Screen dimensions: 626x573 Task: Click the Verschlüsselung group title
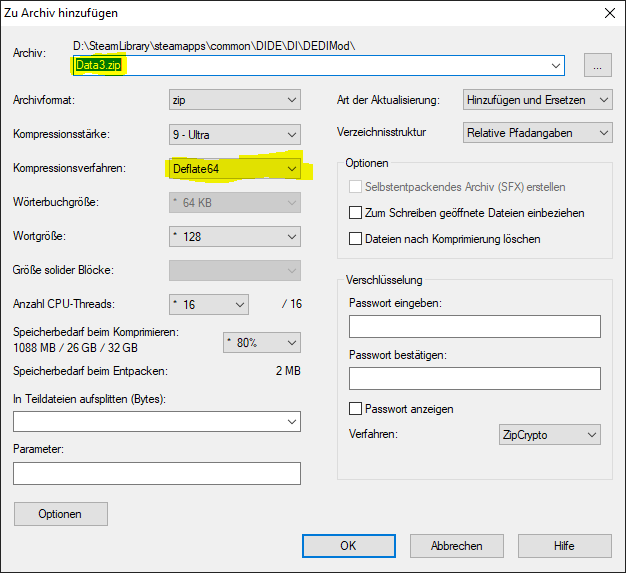tap(384, 280)
